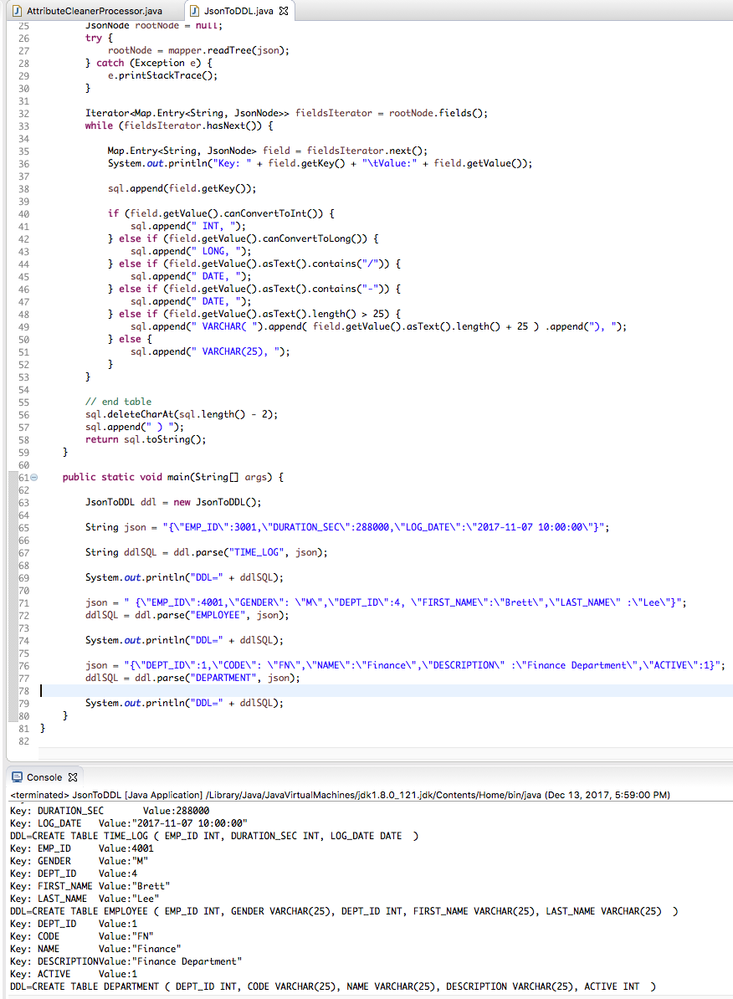The width and height of the screenshot is (733, 999).
Task: Click the 'TIME_LOG' string in ddl.parse call
Action: (257, 552)
